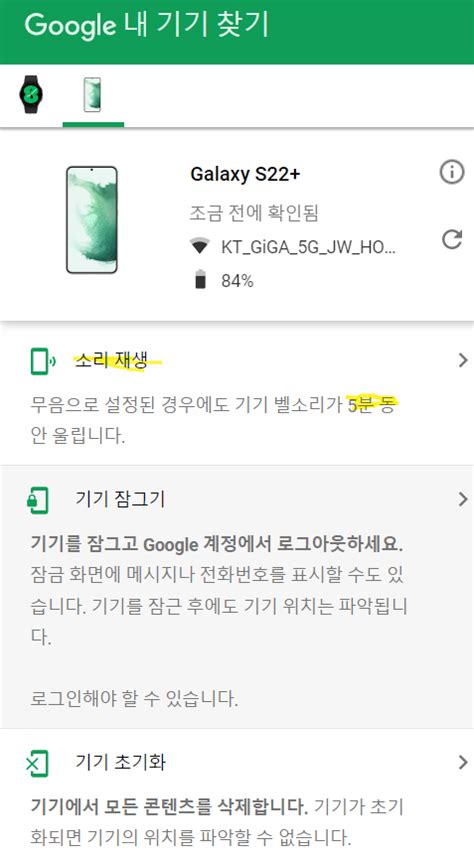Image resolution: width=474 pixels, height=857 pixels.
Task: Select the Galaxy S22+ phone tab
Action: point(92,95)
